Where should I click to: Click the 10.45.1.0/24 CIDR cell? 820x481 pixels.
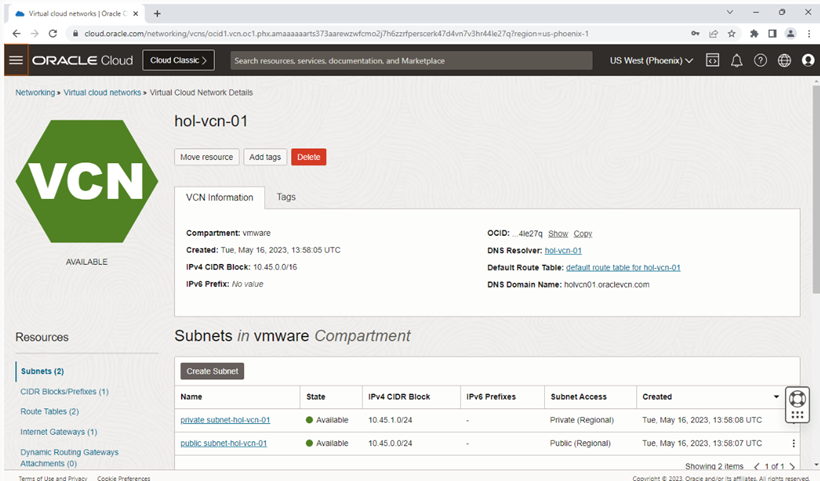point(390,420)
